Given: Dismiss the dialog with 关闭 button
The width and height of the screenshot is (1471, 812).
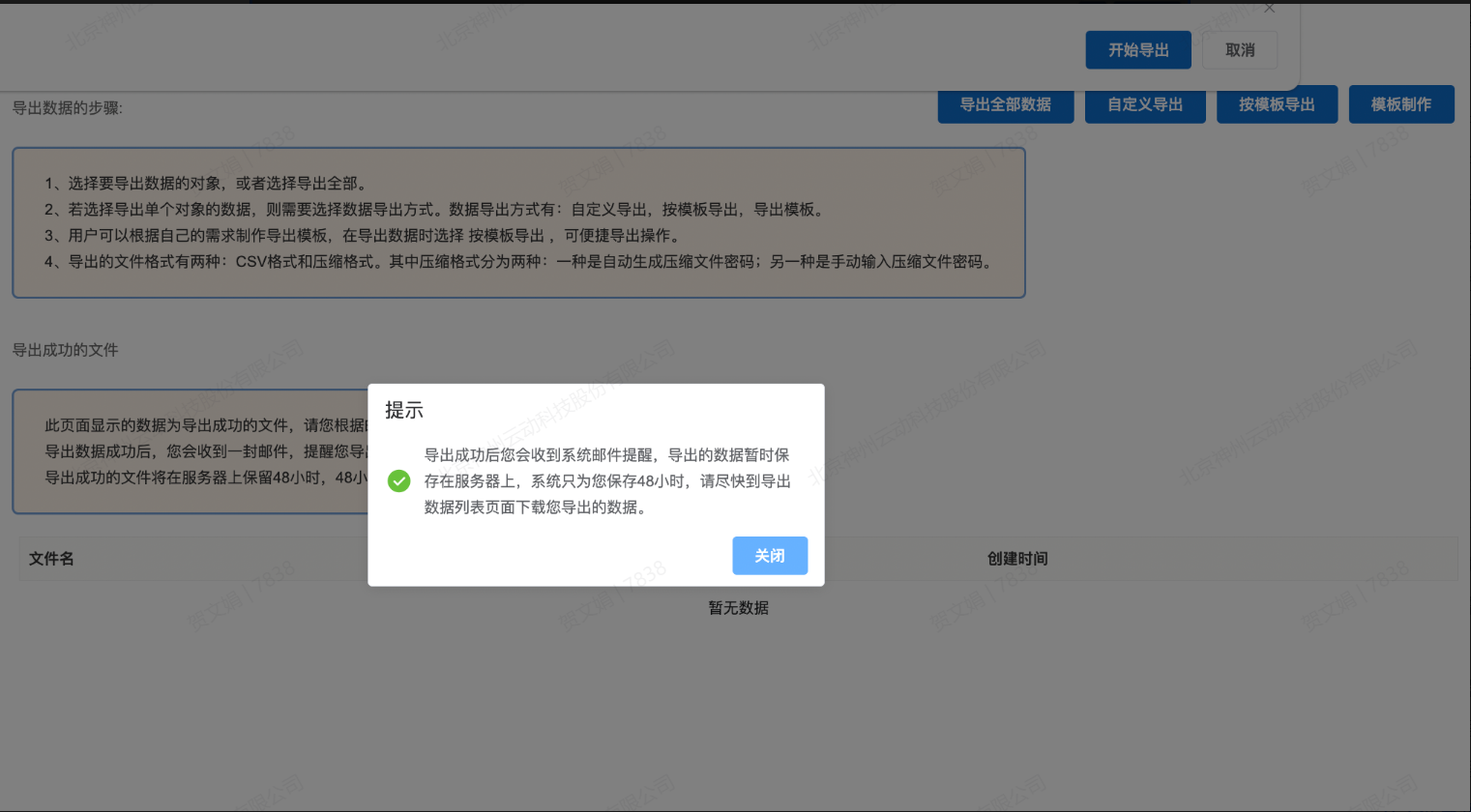Looking at the screenshot, I should pyautogui.click(x=769, y=556).
